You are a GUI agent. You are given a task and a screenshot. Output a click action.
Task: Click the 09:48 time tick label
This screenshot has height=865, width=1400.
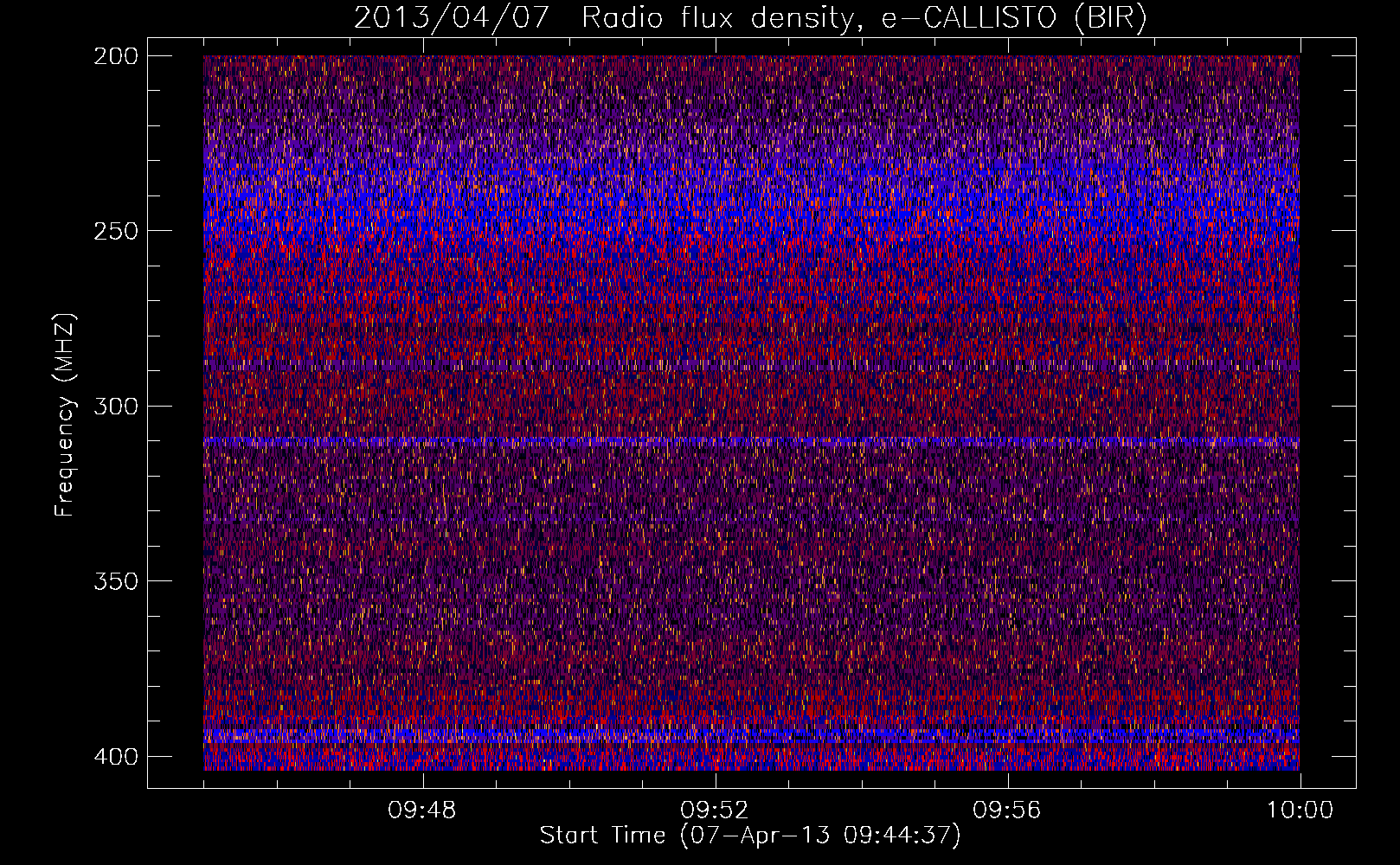(422, 811)
